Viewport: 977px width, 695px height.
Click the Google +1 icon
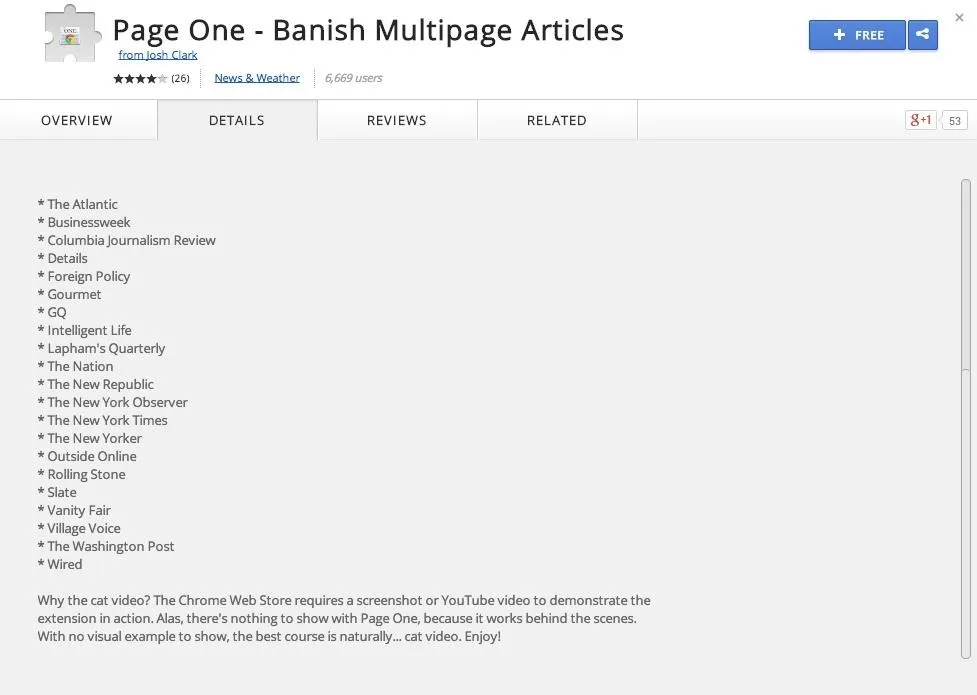[921, 120]
